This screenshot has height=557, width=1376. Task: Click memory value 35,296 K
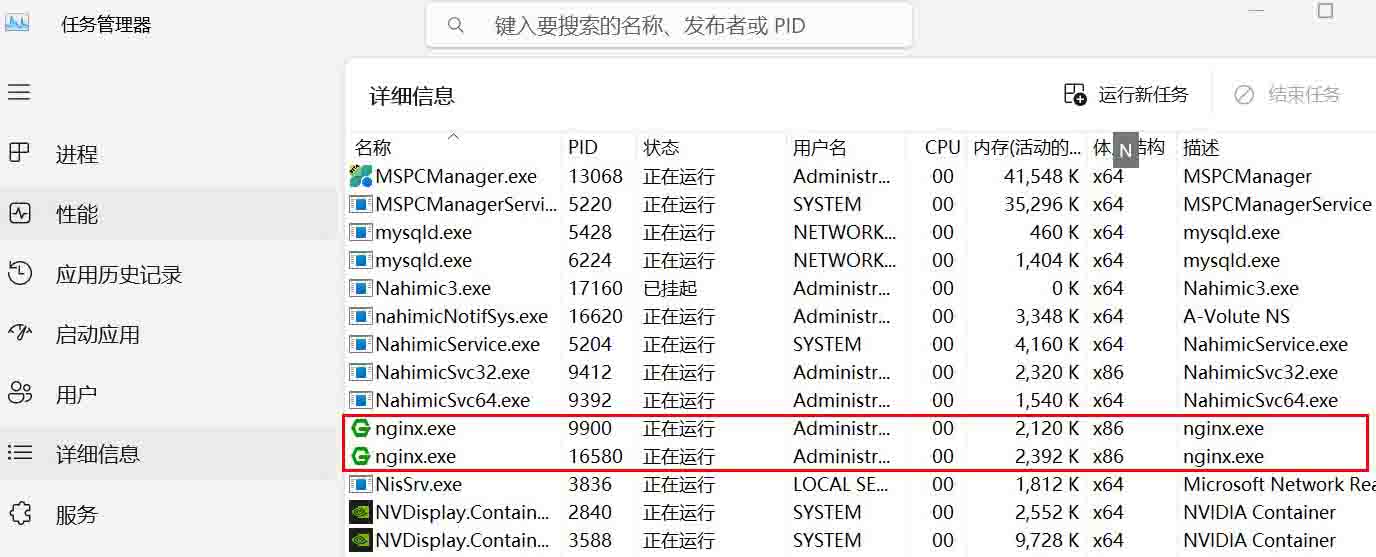[x=1041, y=204]
